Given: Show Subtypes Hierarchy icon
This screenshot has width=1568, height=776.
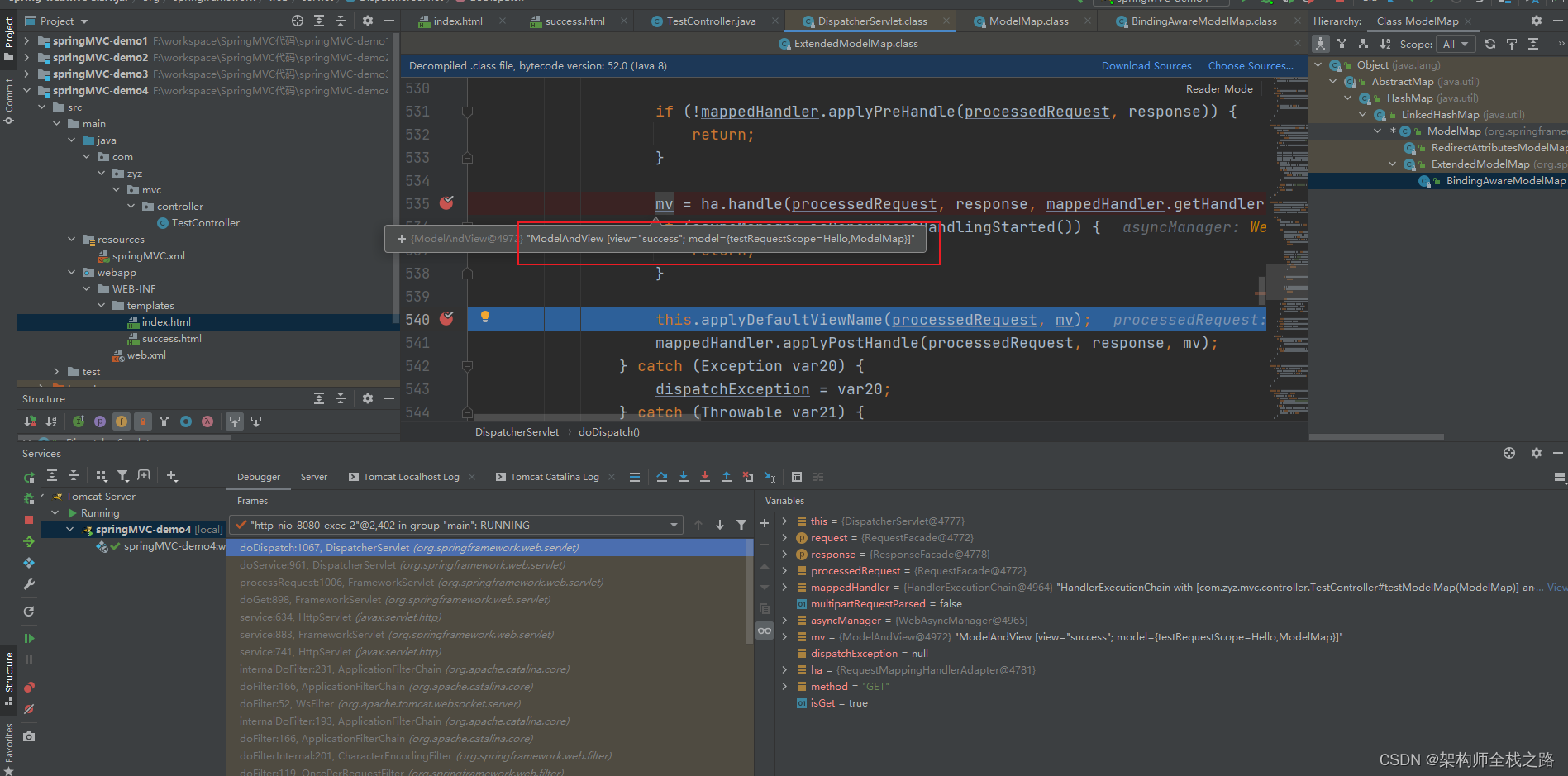Looking at the screenshot, I should (x=1363, y=44).
